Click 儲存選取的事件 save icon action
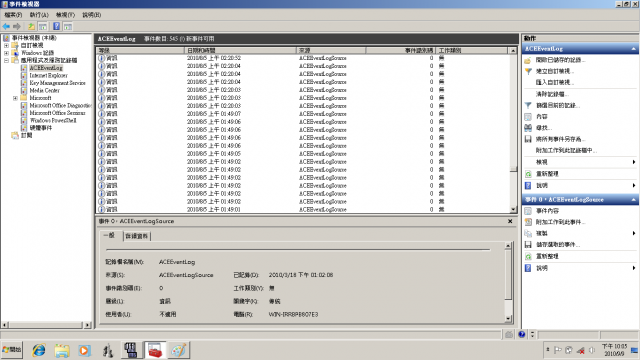This screenshot has width=640, height=360. [528, 244]
